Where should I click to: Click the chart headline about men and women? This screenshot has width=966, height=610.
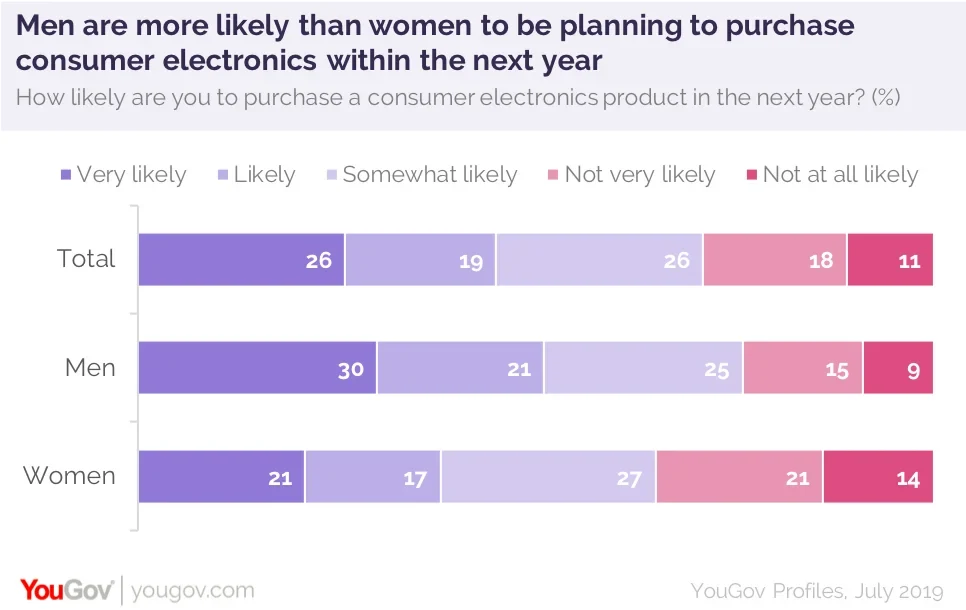tap(435, 43)
